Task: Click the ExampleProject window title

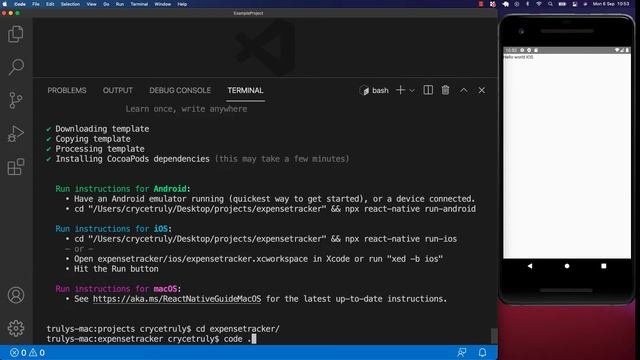Action: (248, 13)
